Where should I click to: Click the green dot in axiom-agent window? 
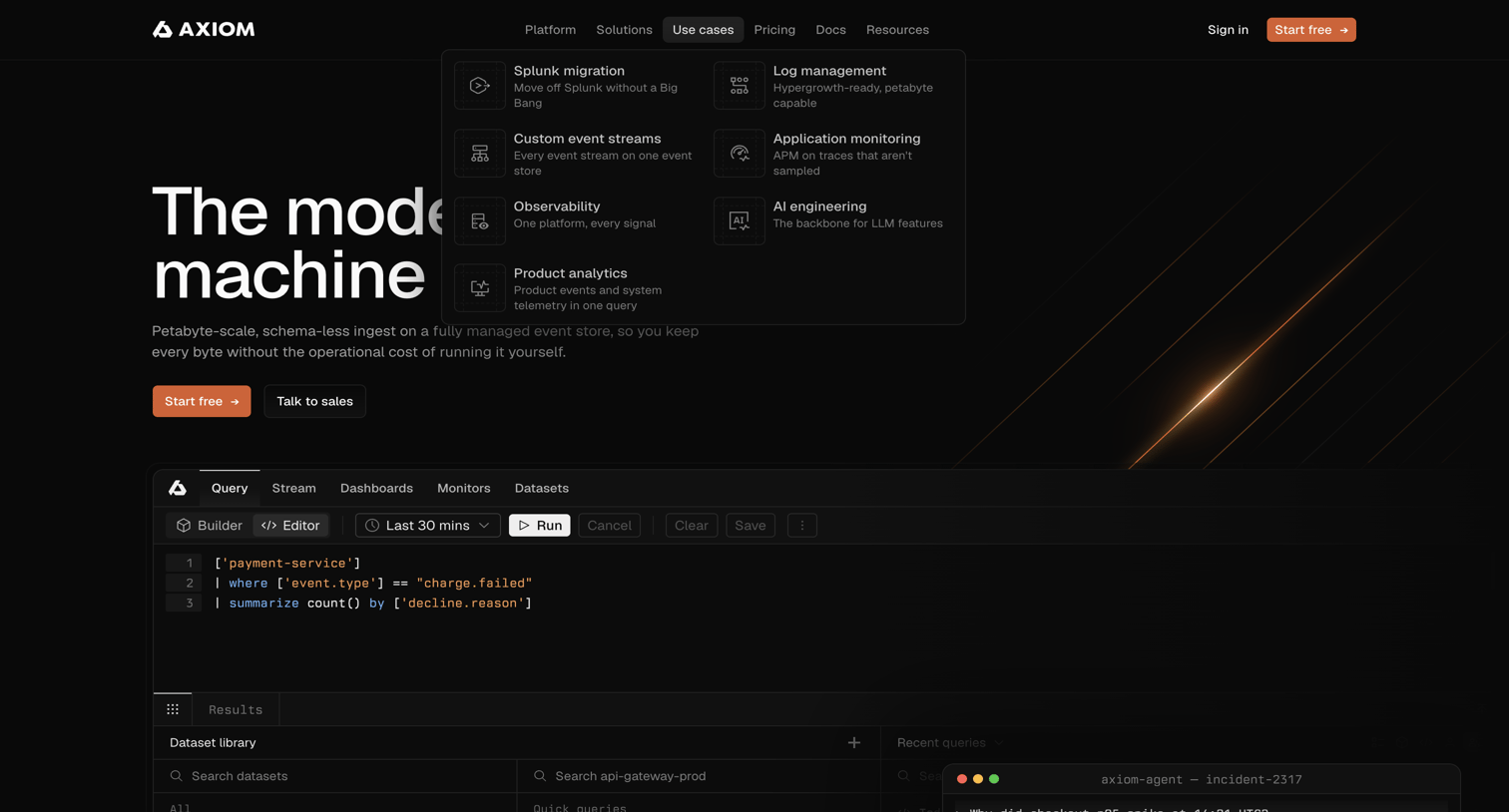994,779
